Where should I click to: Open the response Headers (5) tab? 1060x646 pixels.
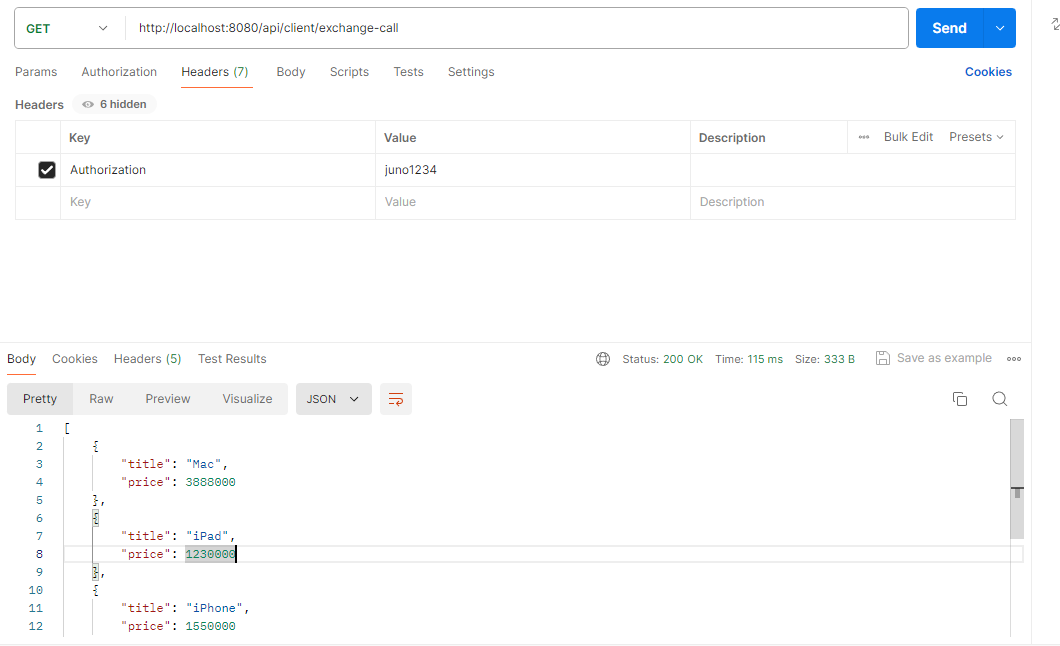click(147, 359)
